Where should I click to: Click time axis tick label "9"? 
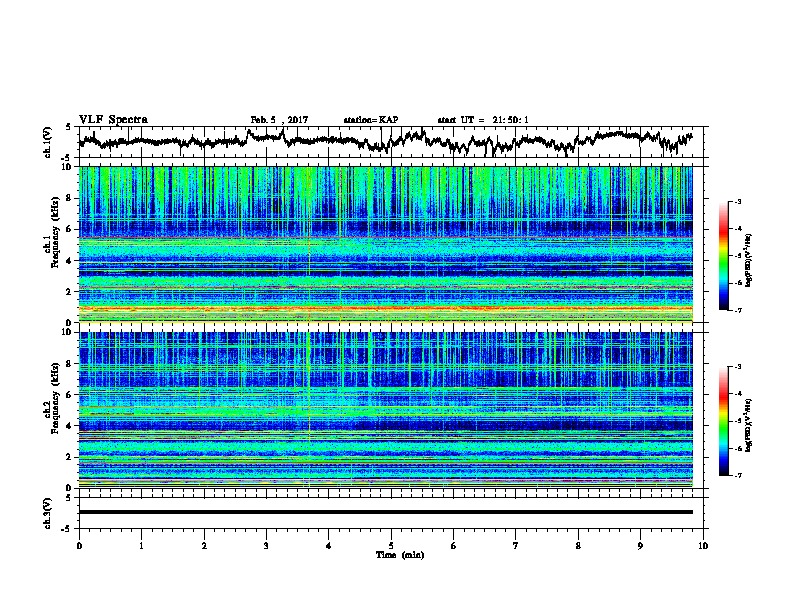click(x=640, y=545)
